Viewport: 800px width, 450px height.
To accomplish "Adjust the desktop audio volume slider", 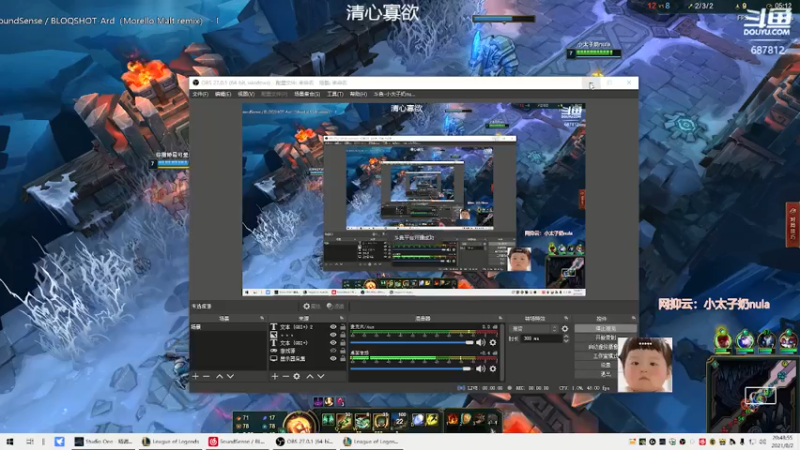I will tap(412, 368).
